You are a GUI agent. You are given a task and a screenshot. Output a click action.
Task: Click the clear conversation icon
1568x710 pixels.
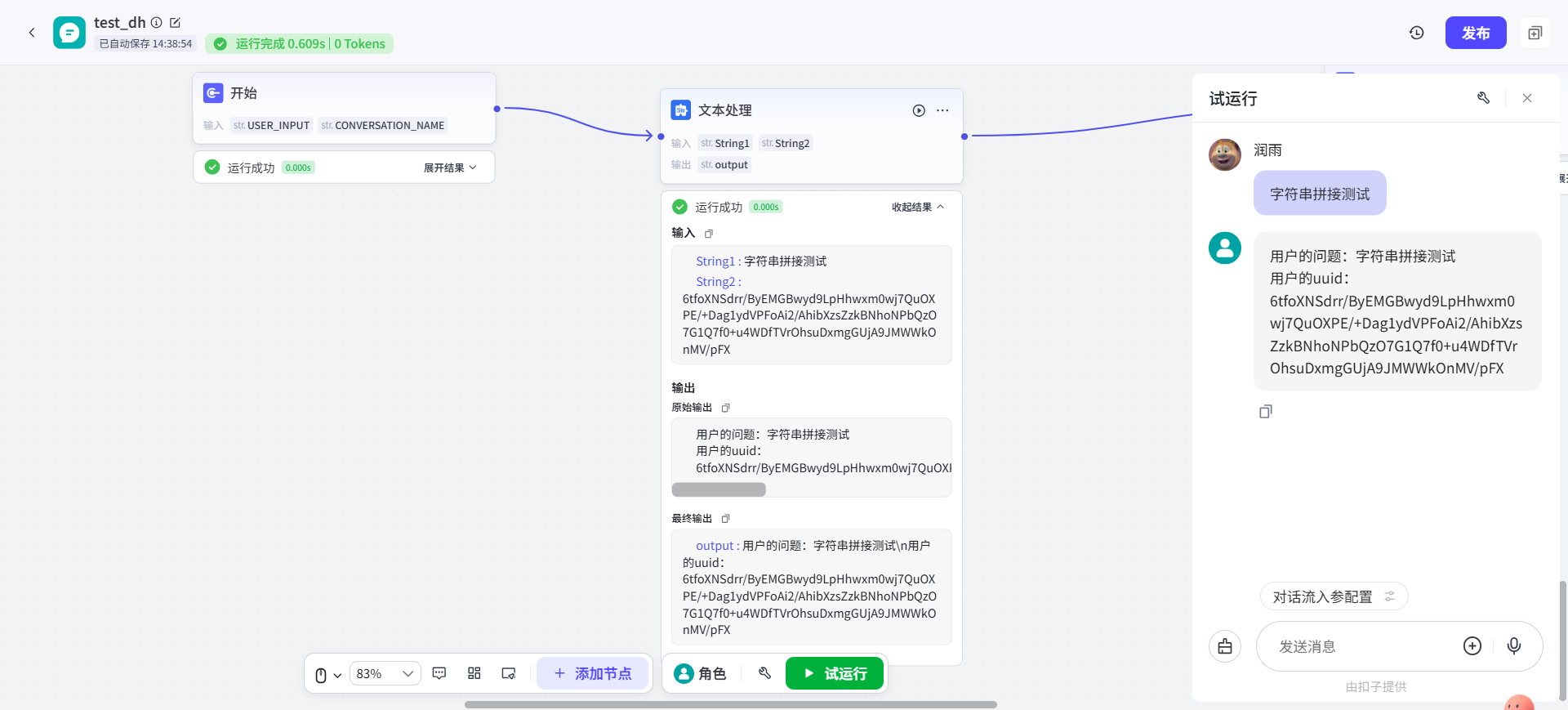pyautogui.click(x=1225, y=647)
